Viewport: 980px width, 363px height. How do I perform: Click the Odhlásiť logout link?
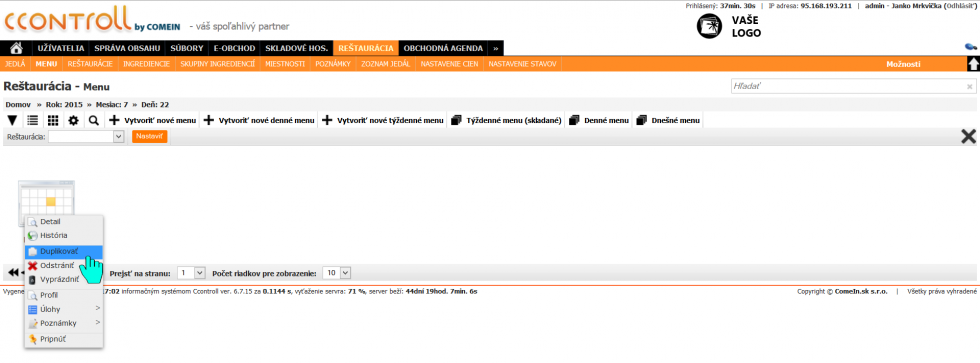(x=960, y=6)
